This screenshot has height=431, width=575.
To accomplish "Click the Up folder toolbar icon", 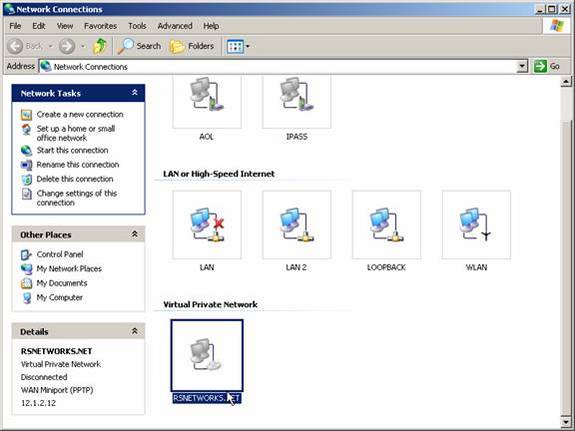I will point(100,46).
